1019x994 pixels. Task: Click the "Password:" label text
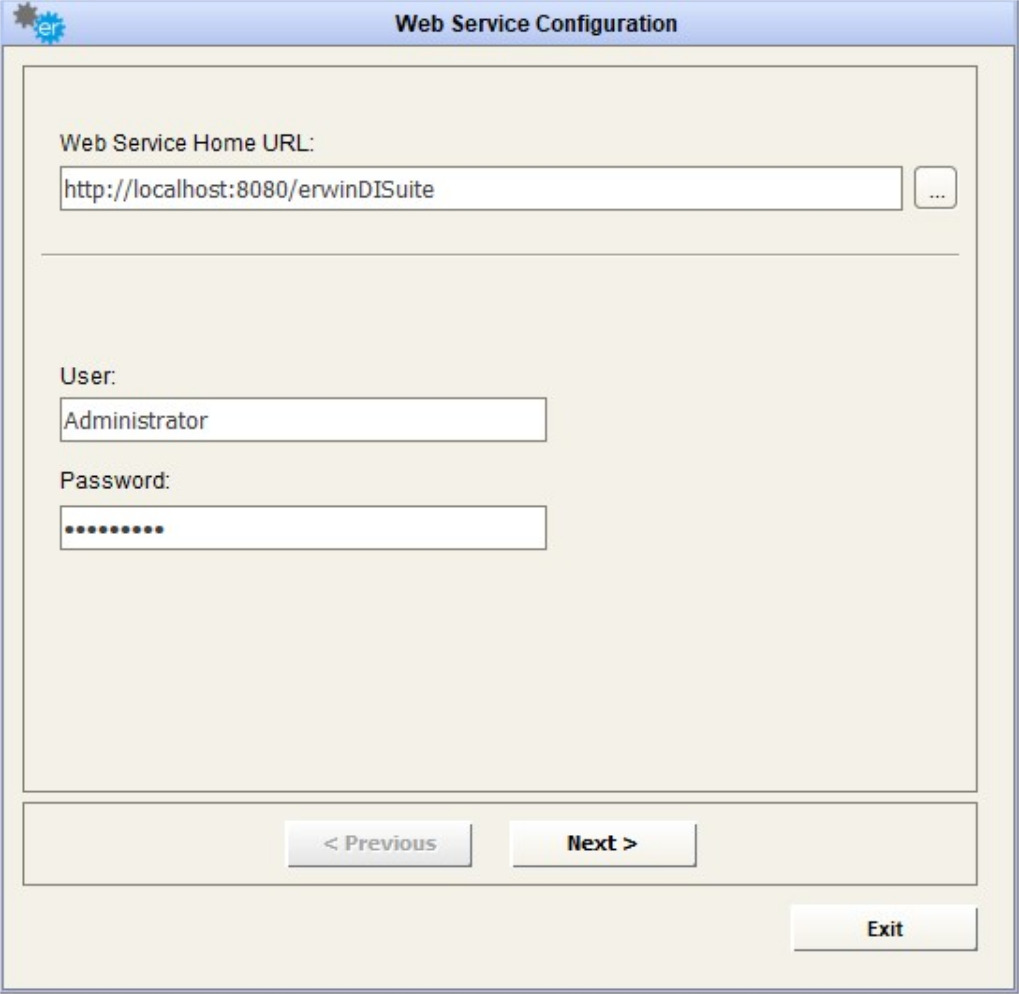[116, 480]
